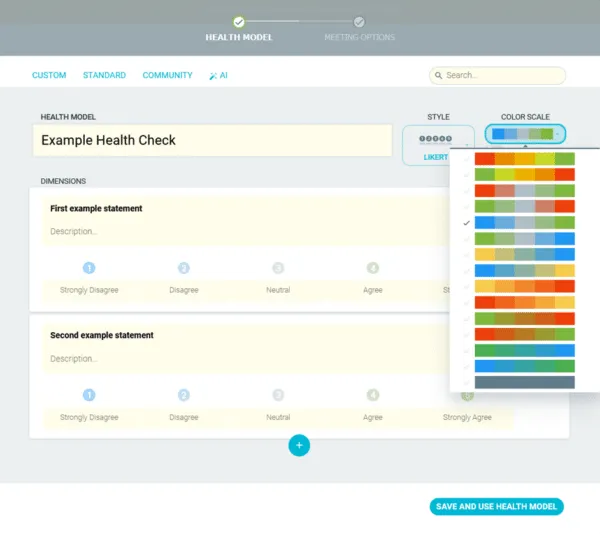Screen dimensions: 600x534
Task: Select rating circle 2 under Second example statement
Action: [x=184, y=395]
